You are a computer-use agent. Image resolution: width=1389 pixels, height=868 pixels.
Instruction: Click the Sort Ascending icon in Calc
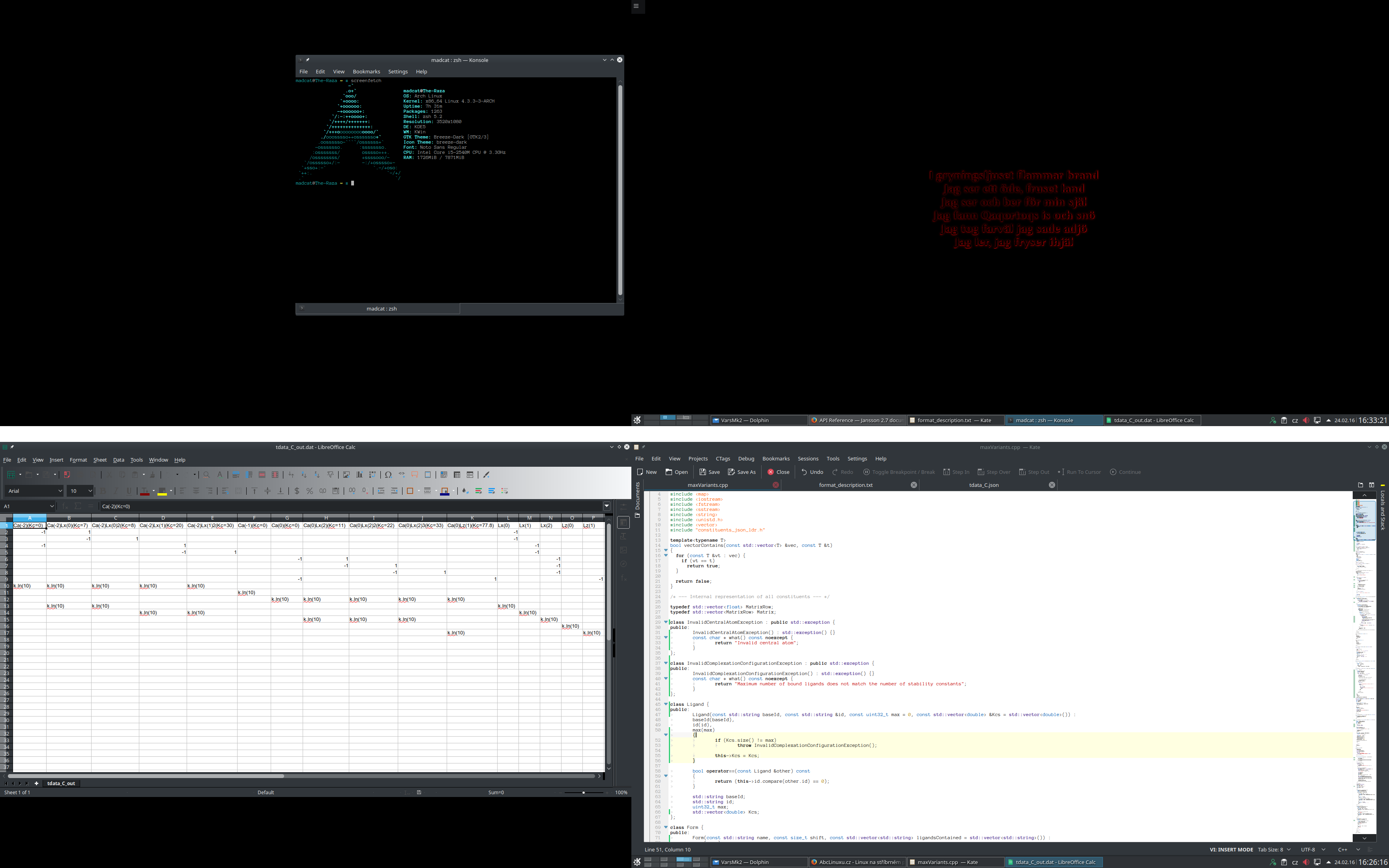(x=303, y=475)
